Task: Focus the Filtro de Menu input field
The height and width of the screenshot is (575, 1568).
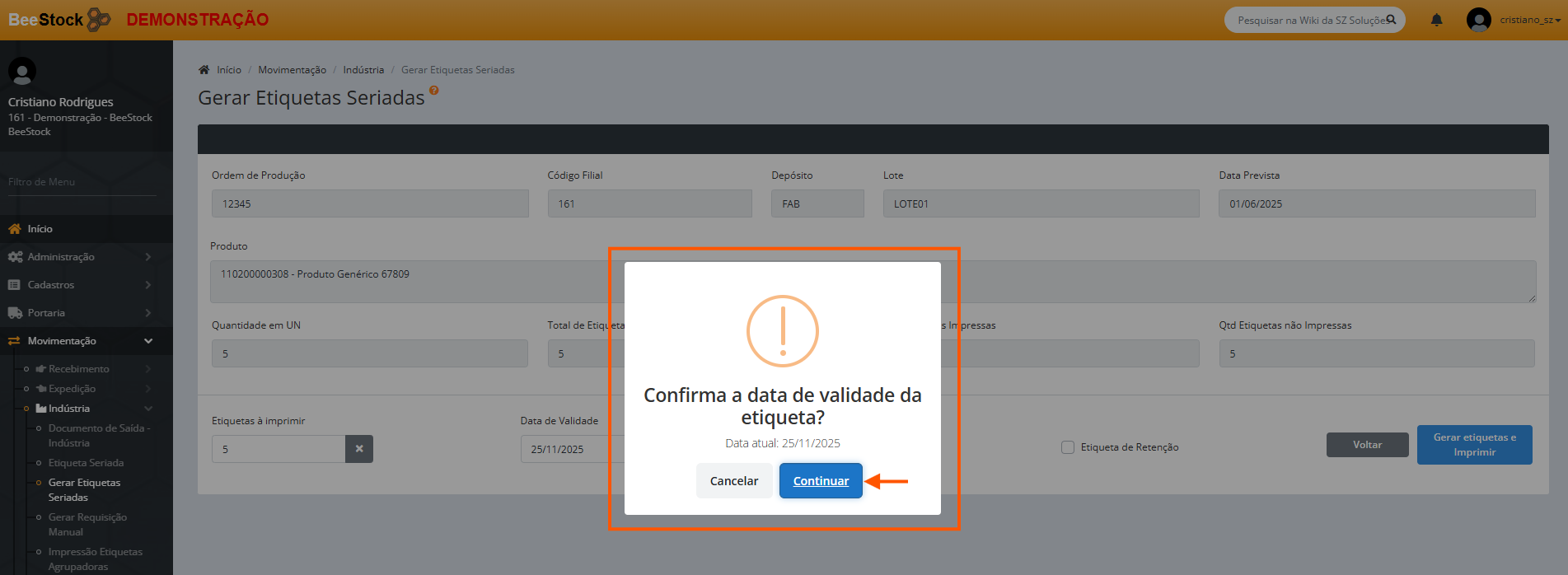Action: coord(82,182)
